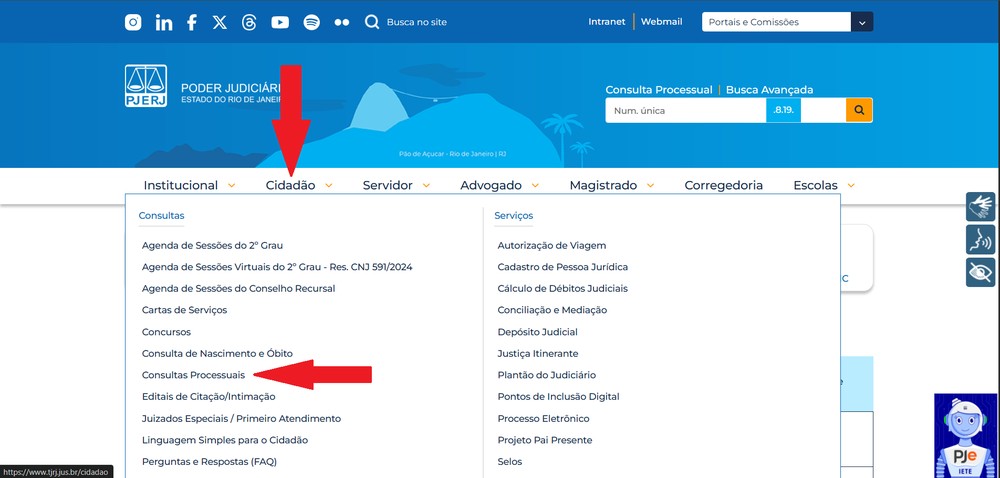
Task: Expand the Magistrado menu chevron
Action: click(x=651, y=185)
